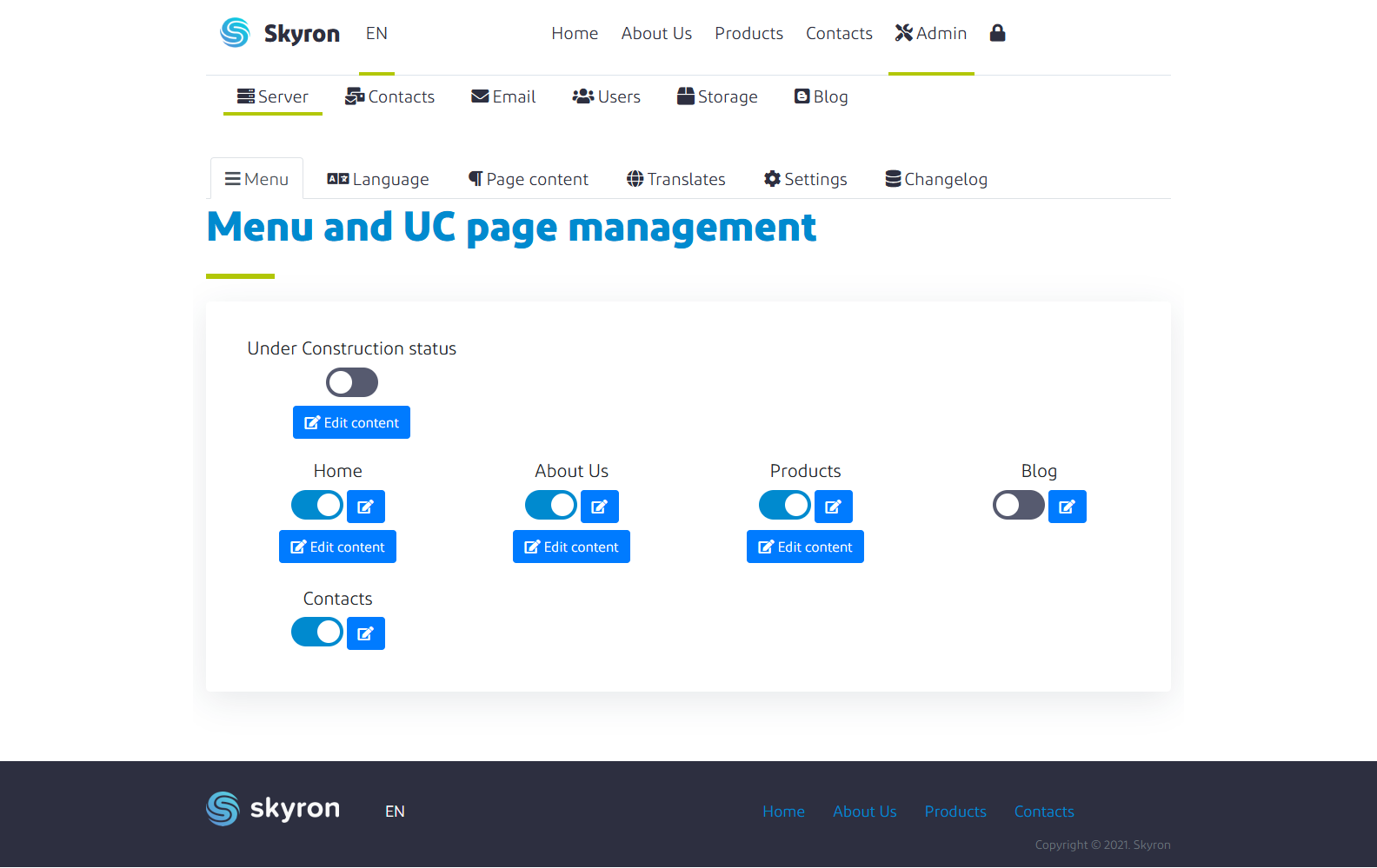The height and width of the screenshot is (868, 1377).
Task: Switch to the Language tab
Action: pos(378,179)
